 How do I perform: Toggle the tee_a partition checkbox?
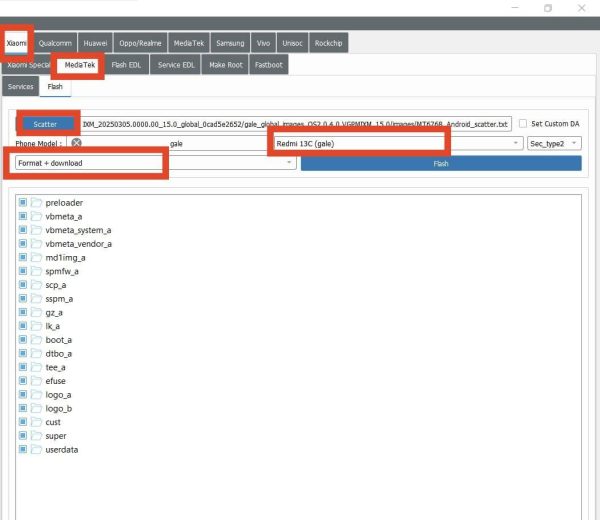tap(23, 367)
